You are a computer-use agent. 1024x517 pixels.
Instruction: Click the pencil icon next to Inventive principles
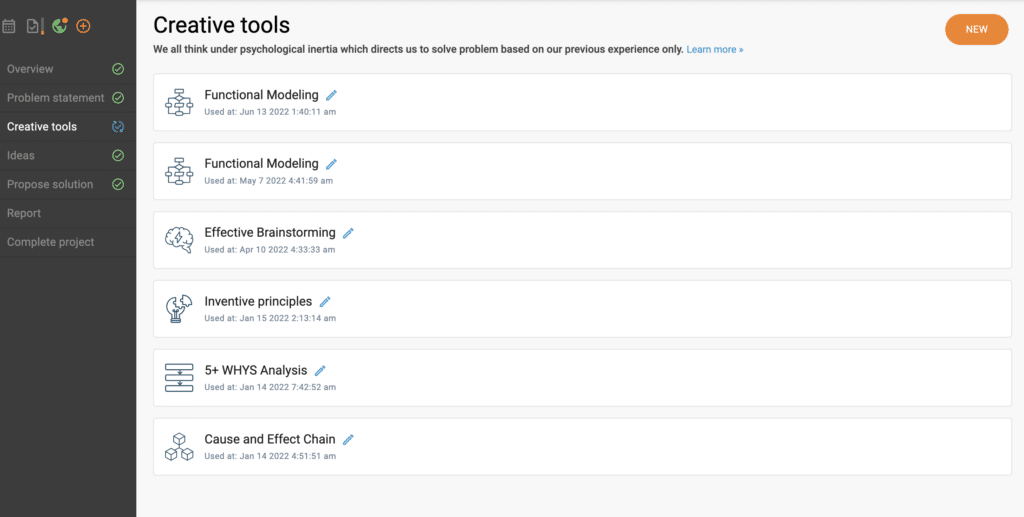coord(325,302)
